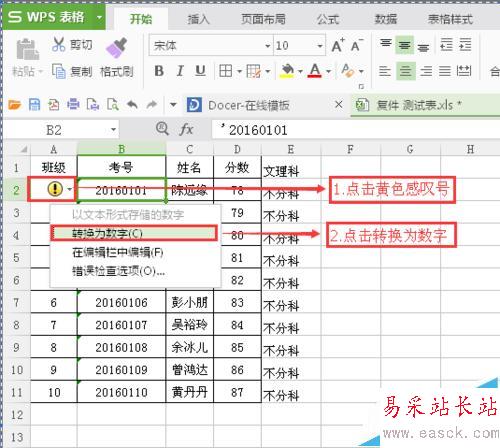Click the Copy icon
The width and height of the screenshot is (500, 448).
tap(59, 71)
